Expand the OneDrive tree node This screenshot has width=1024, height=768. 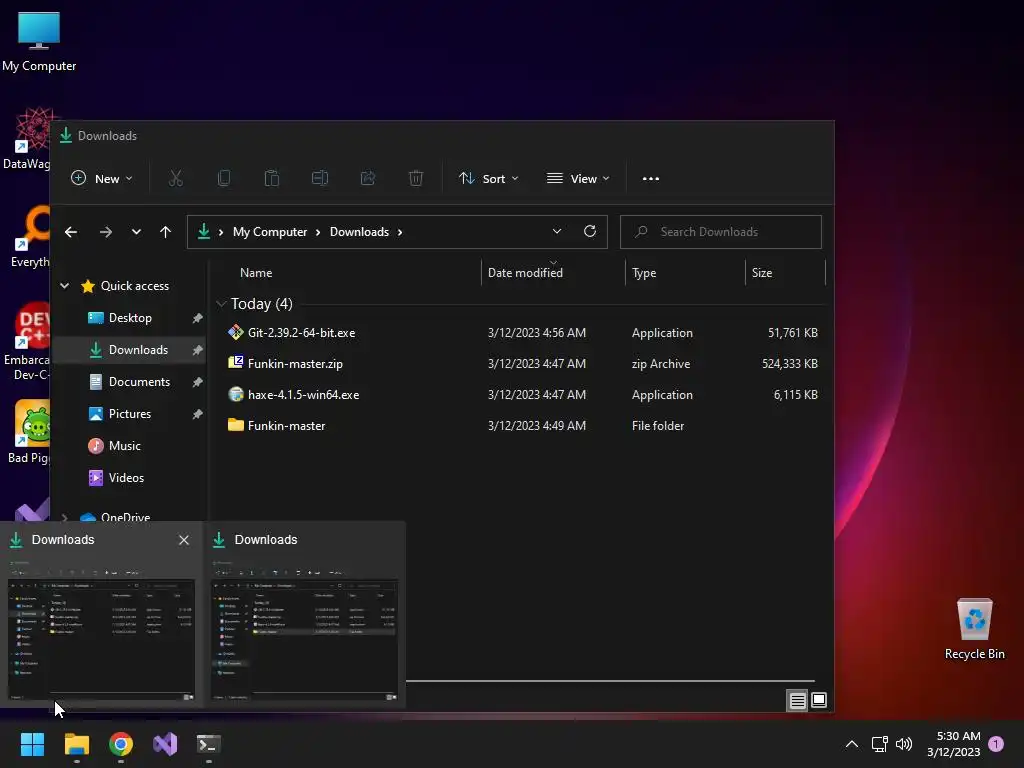click(65, 517)
